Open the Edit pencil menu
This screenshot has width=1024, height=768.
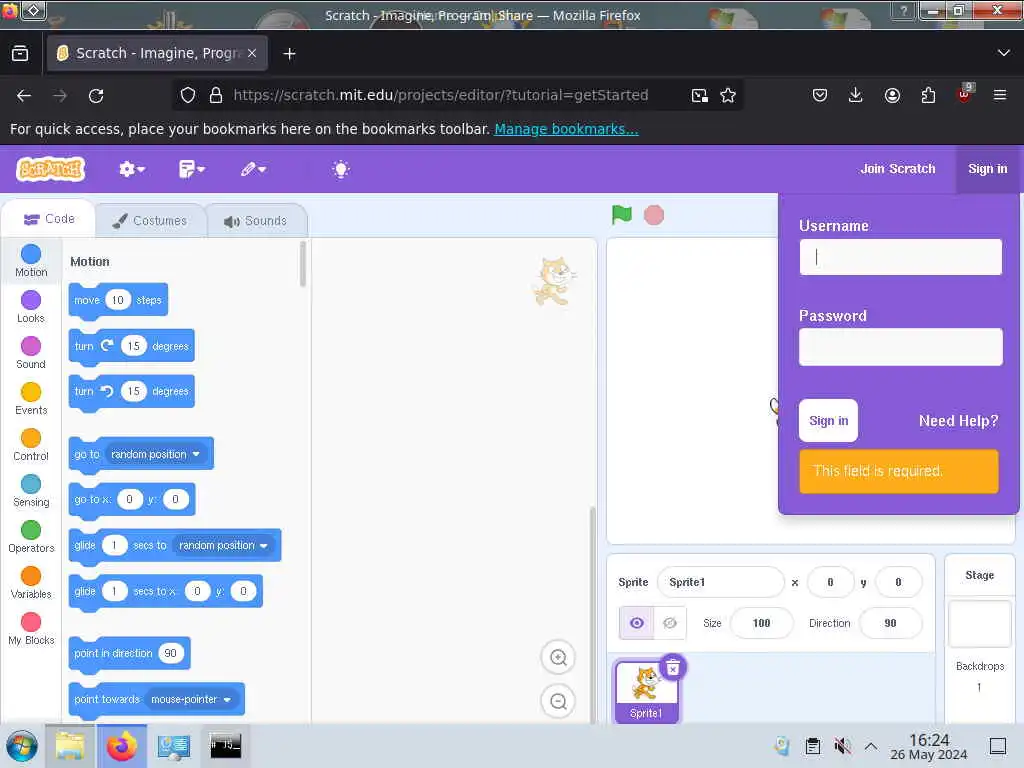click(253, 169)
